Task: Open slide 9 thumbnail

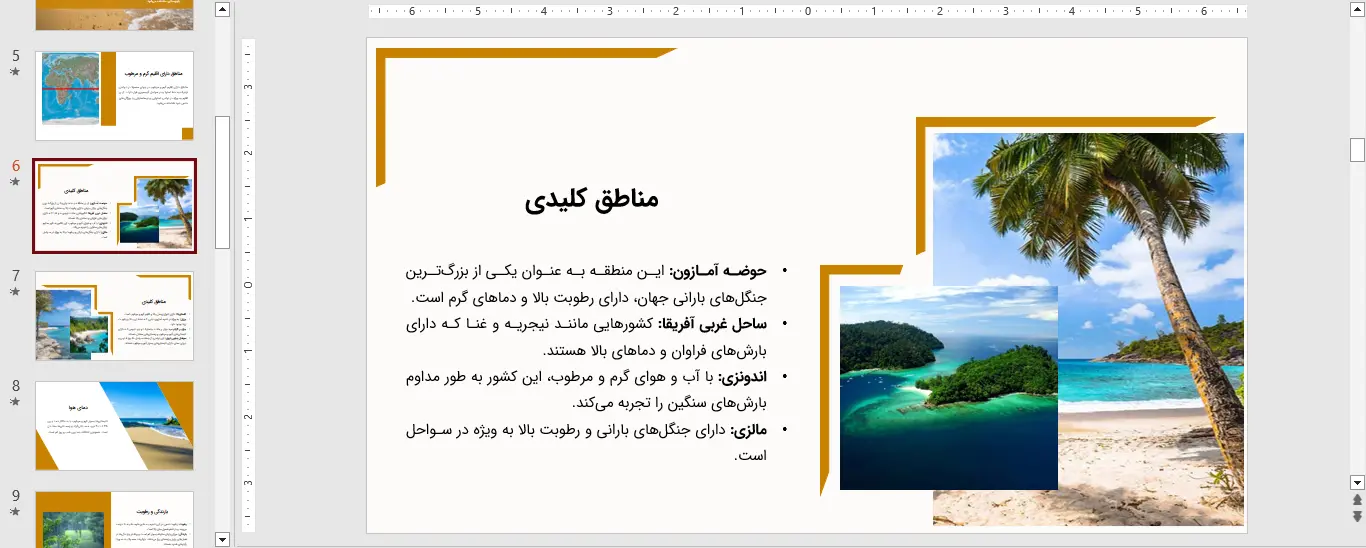Action: [115, 519]
